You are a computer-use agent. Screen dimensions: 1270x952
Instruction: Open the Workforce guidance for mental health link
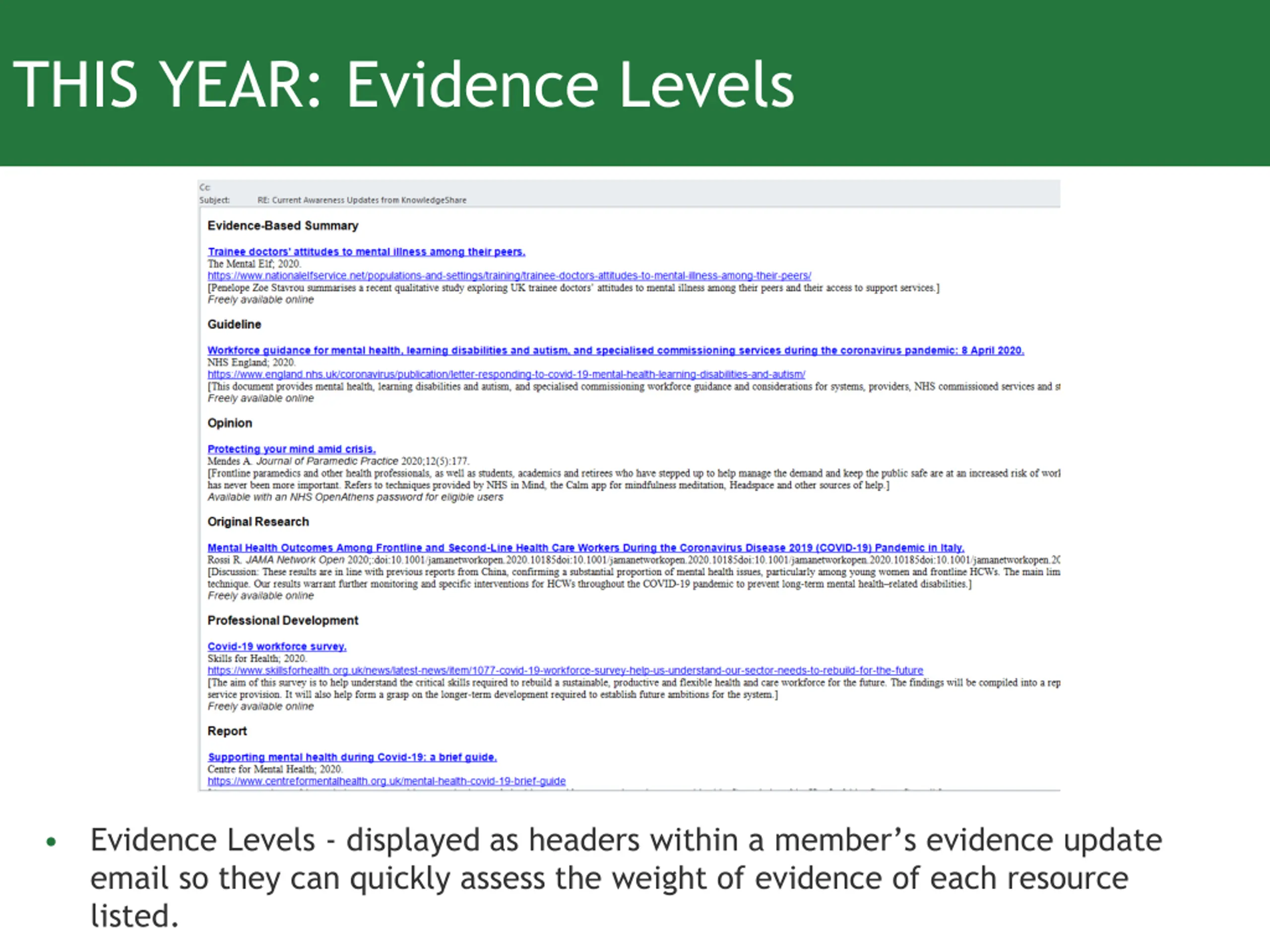(616, 350)
